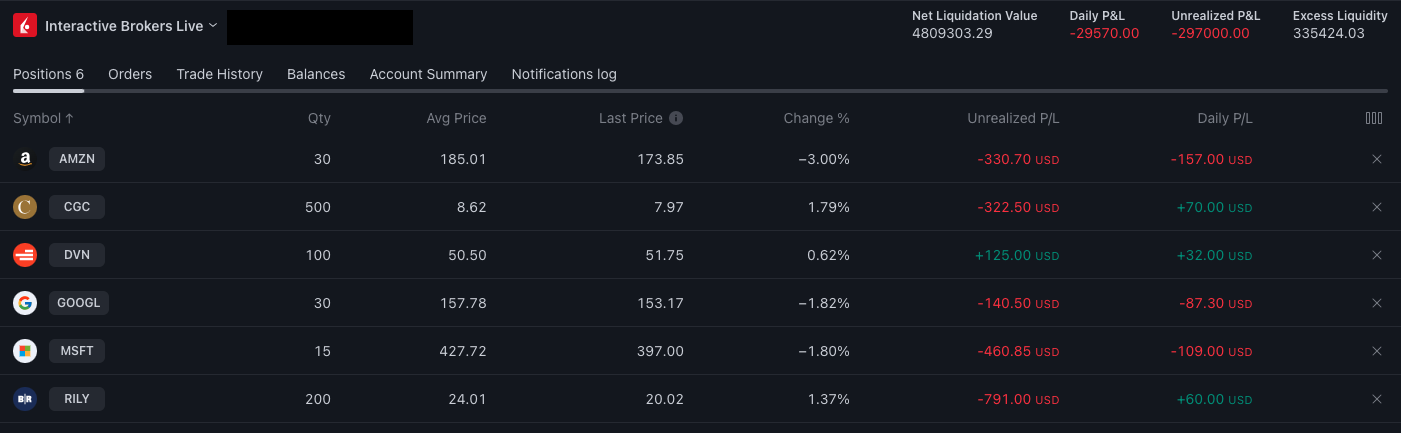The image size is (1401, 433).
Task: View the Account Summary tab
Action: click(x=428, y=74)
